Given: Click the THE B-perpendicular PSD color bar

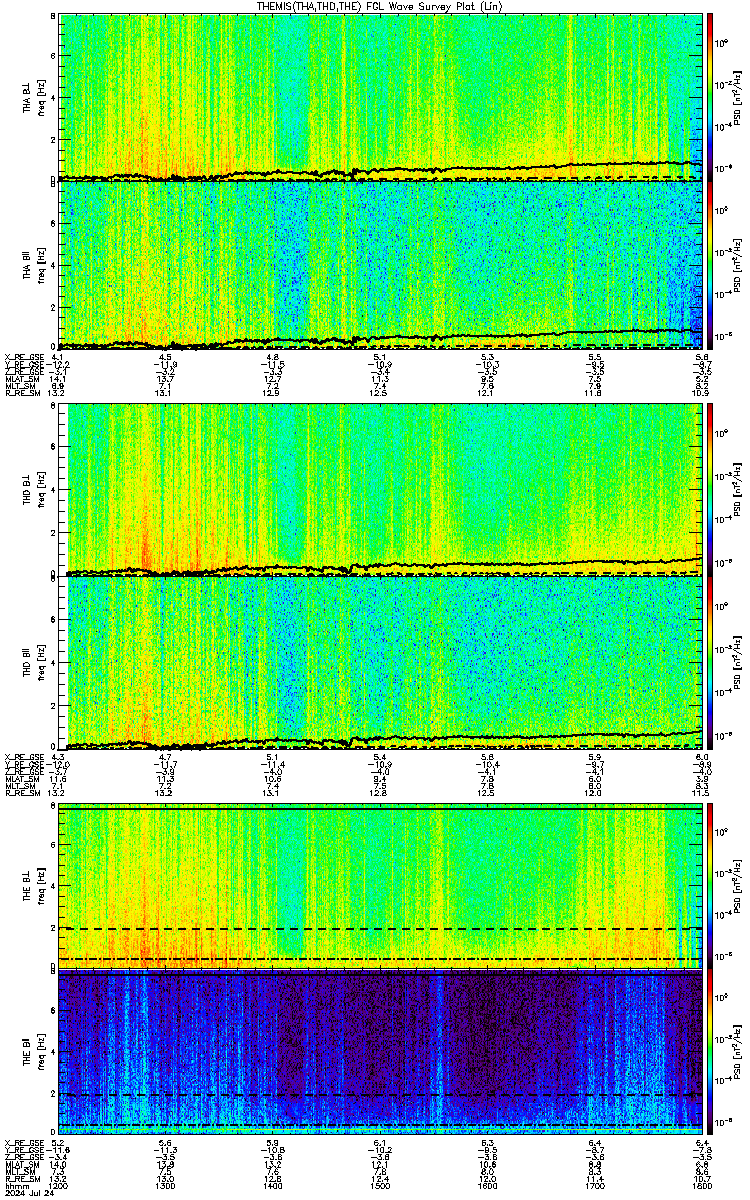Looking at the screenshot, I should click(711, 884).
